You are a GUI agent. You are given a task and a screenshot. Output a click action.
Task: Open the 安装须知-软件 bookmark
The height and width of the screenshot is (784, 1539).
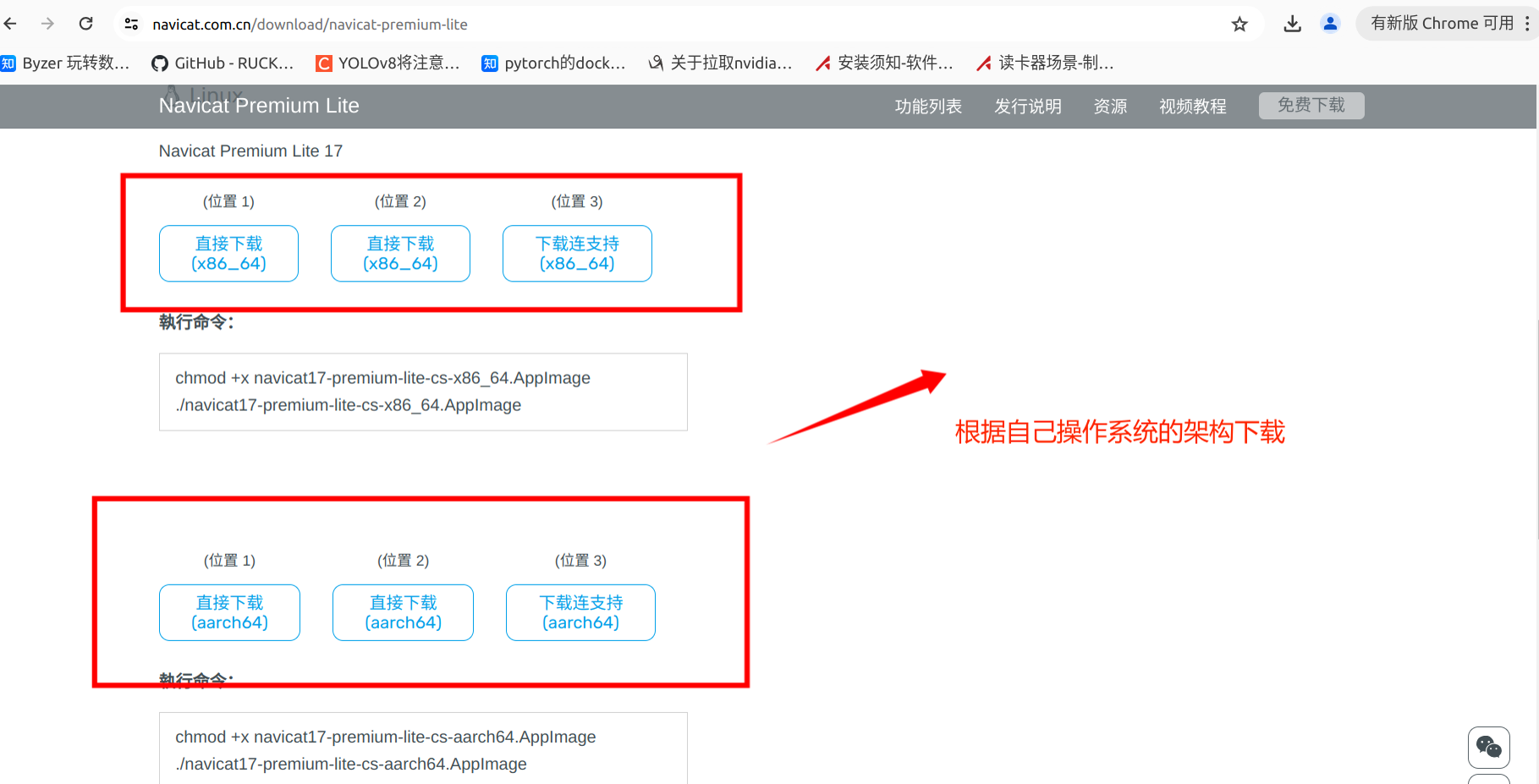pyautogui.click(x=884, y=63)
